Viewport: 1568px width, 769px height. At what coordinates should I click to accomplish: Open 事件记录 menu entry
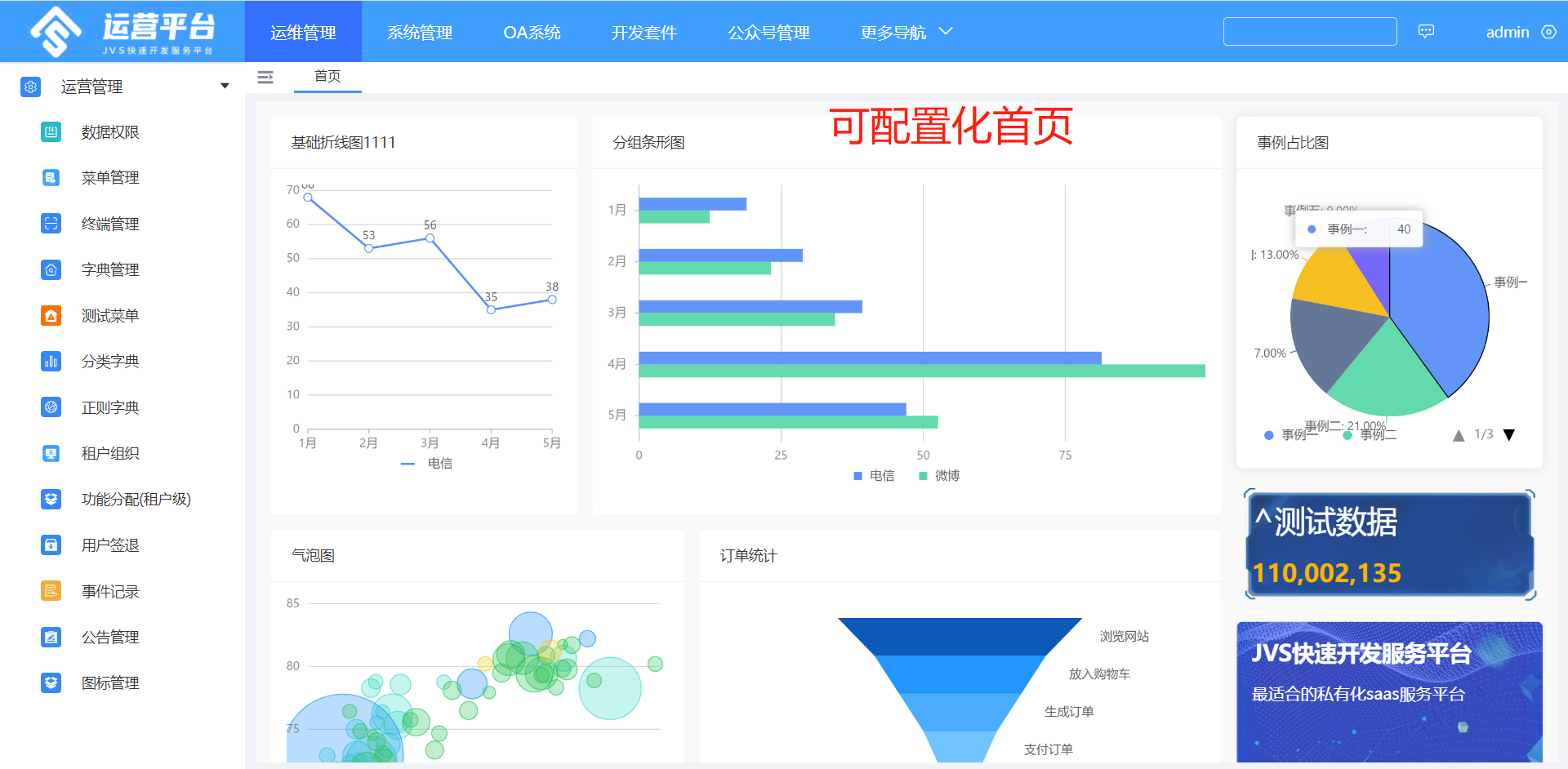(x=110, y=591)
